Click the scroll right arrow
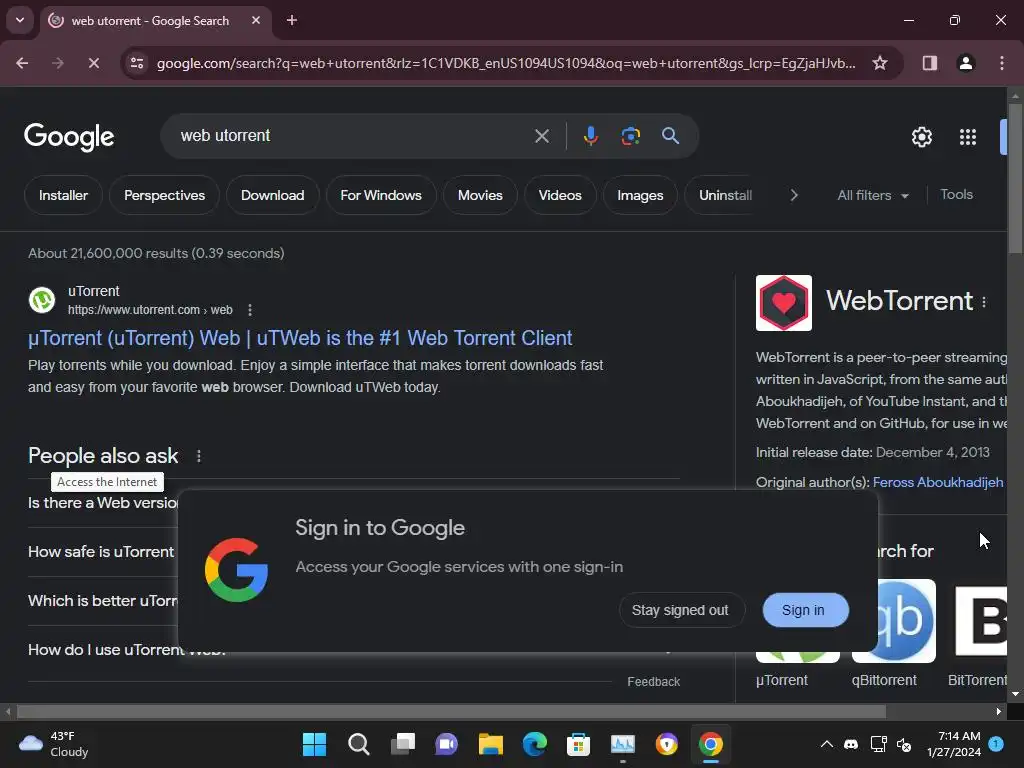 tap(999, 711)
